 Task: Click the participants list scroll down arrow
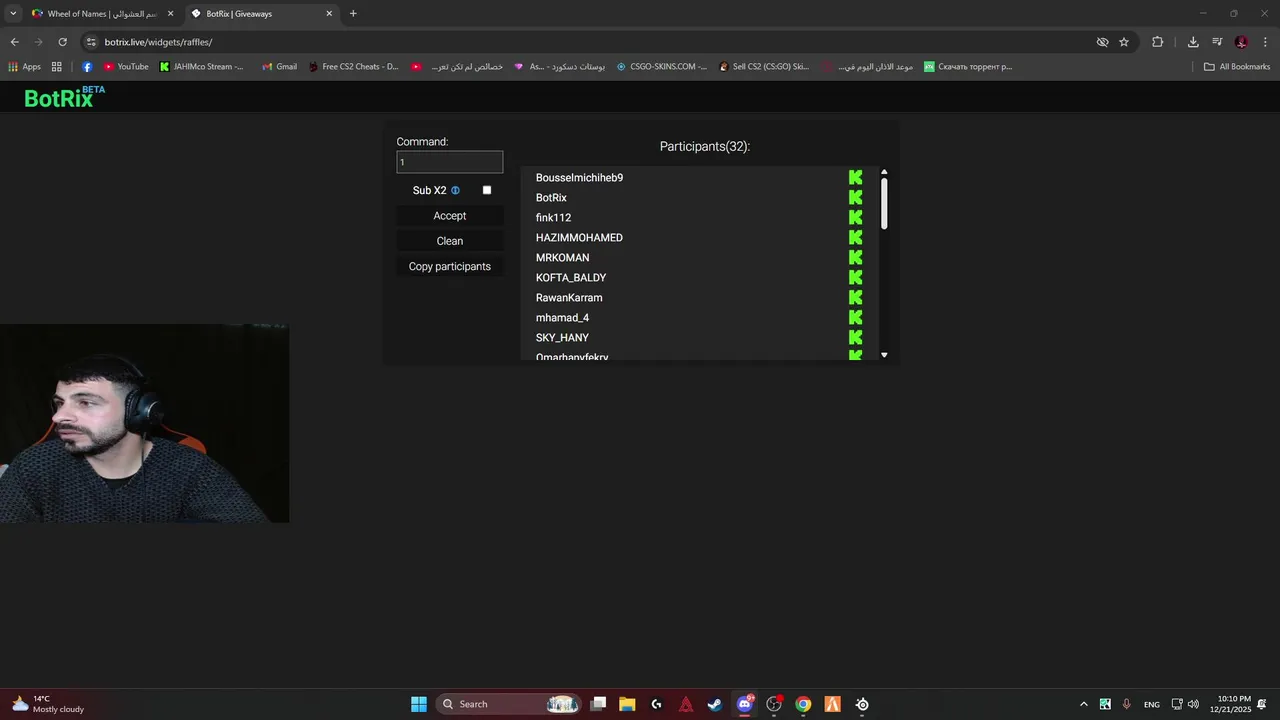[884, 355]
